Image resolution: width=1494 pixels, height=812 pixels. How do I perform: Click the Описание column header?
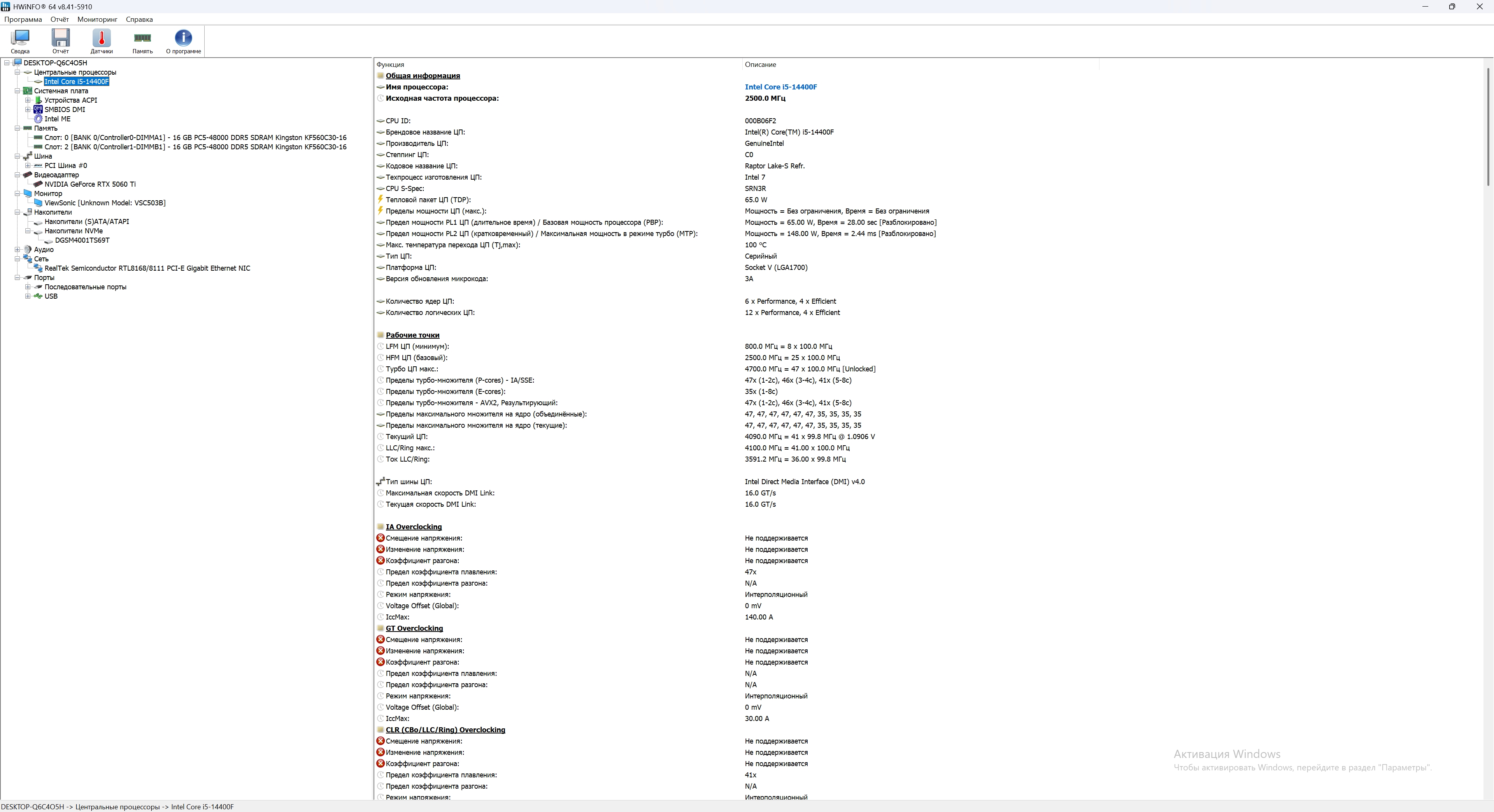click(x=760, y=64)
